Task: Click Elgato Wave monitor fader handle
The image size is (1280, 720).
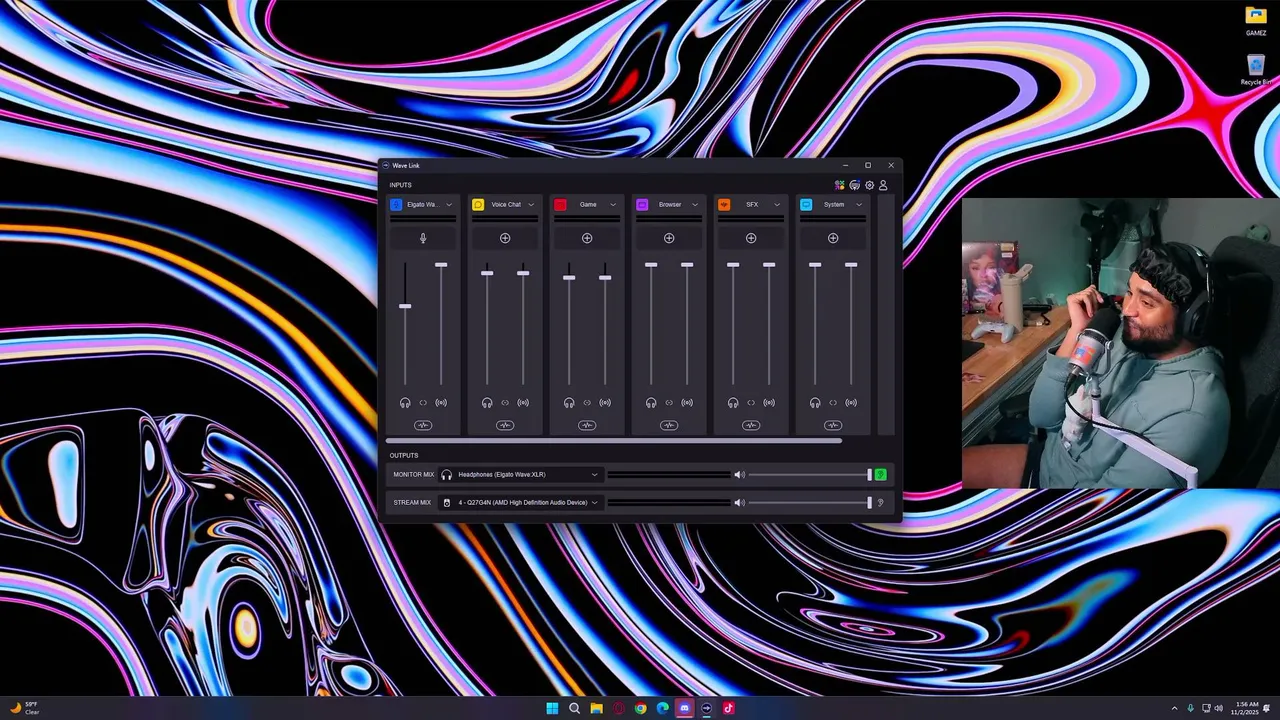Action: 405,306
